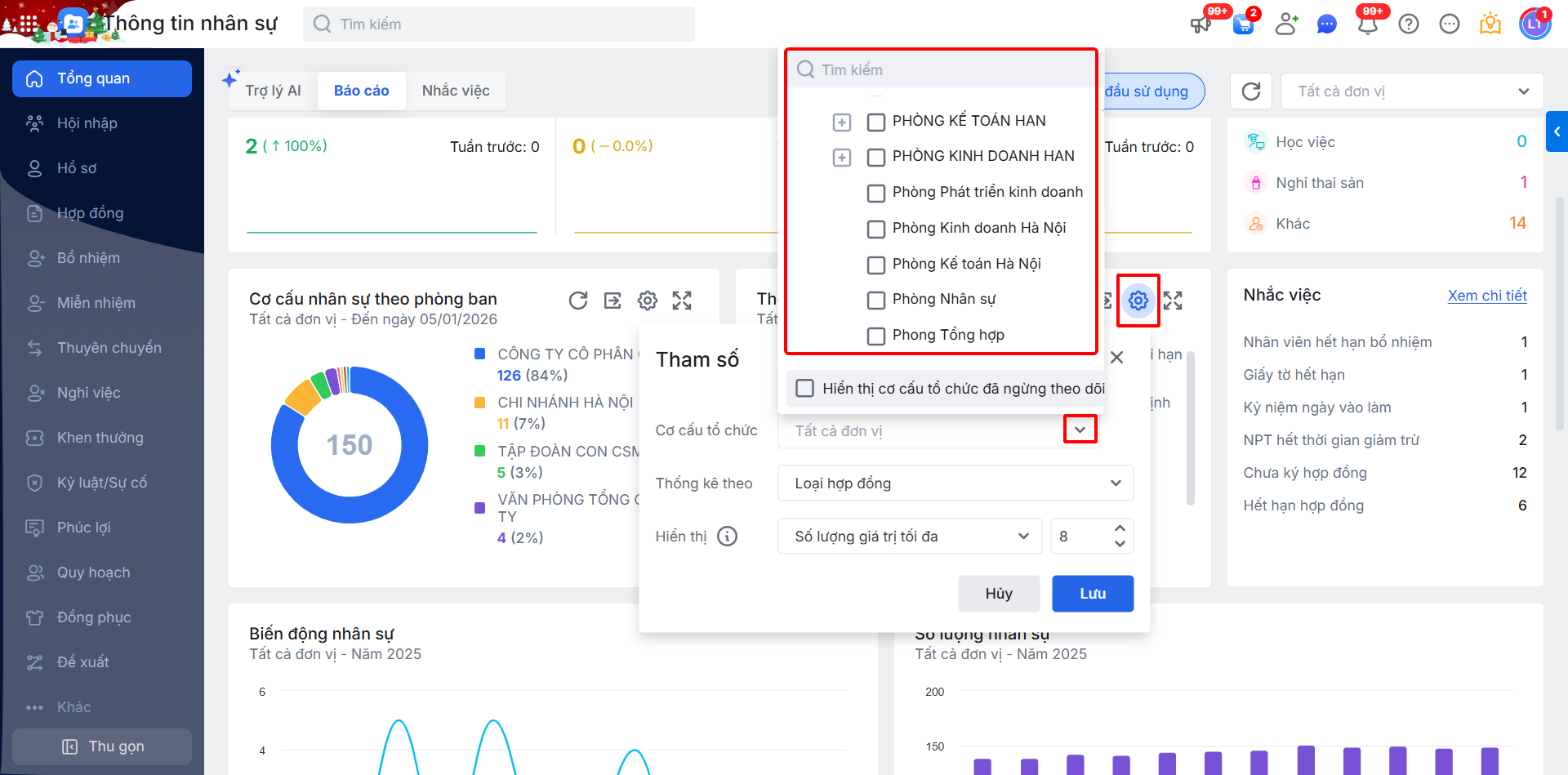The width and height of the screenshot is (1568, 775).
Task: Open Khen thưởng in the sidebar
Action: click(102, 438)
